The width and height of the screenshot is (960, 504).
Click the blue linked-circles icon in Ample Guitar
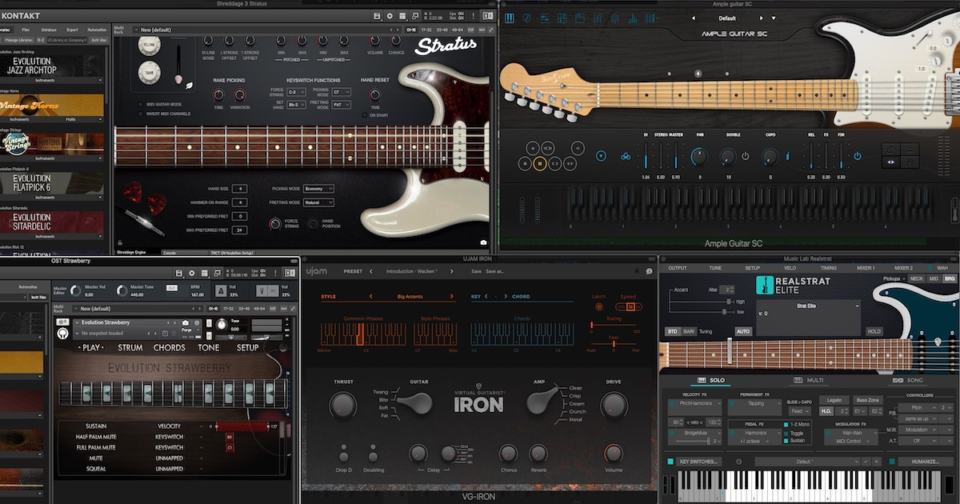pyautogui.click(x=626, y=157)
